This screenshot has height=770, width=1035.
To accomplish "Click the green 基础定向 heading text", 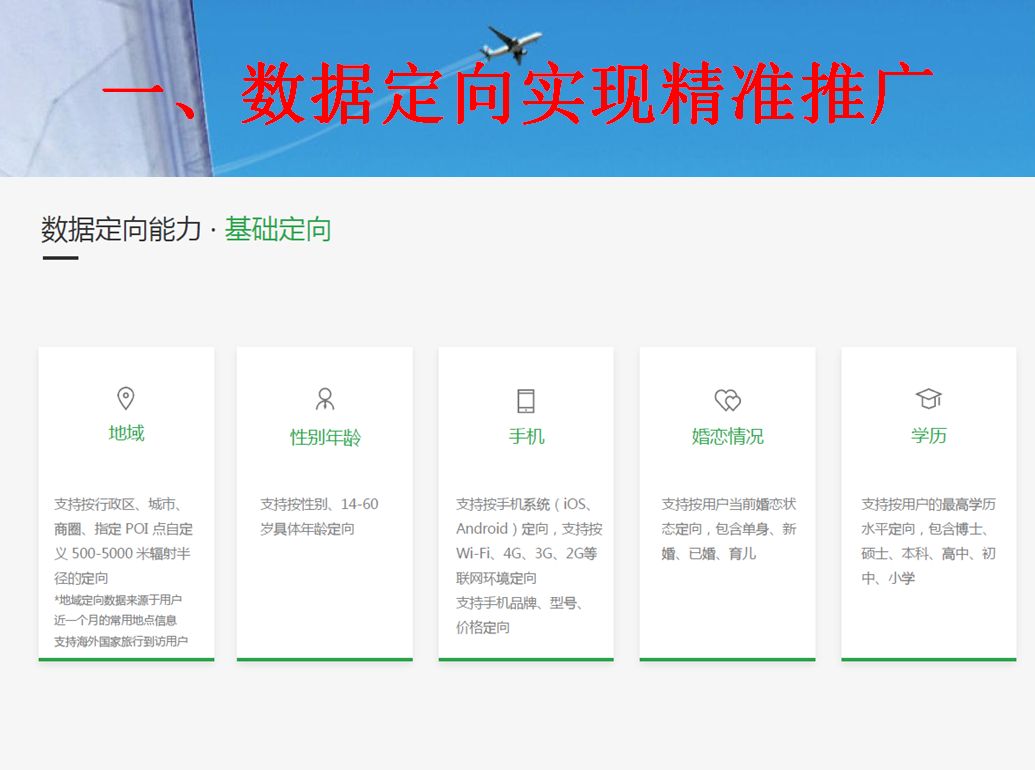I will [278, 230].
